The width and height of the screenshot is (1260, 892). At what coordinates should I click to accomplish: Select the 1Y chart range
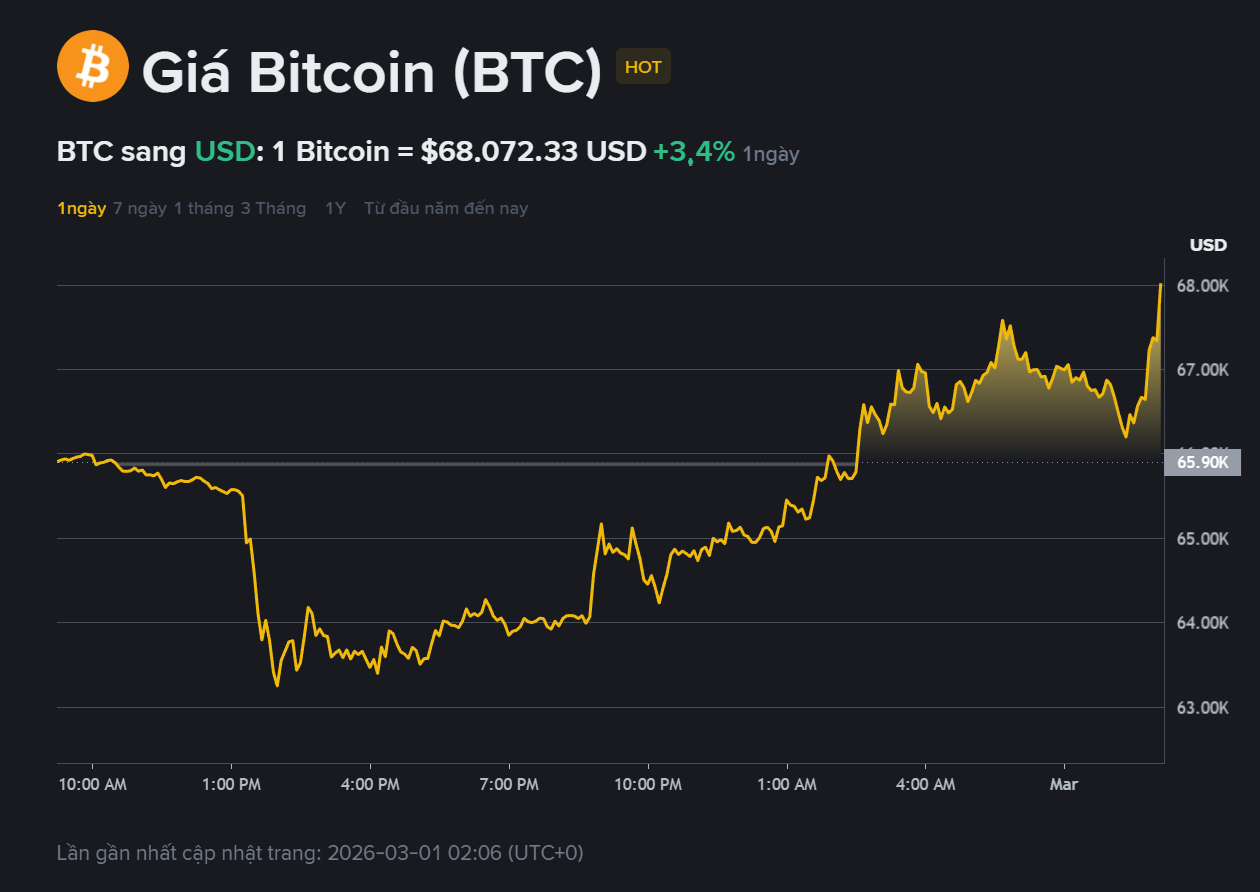335,208
